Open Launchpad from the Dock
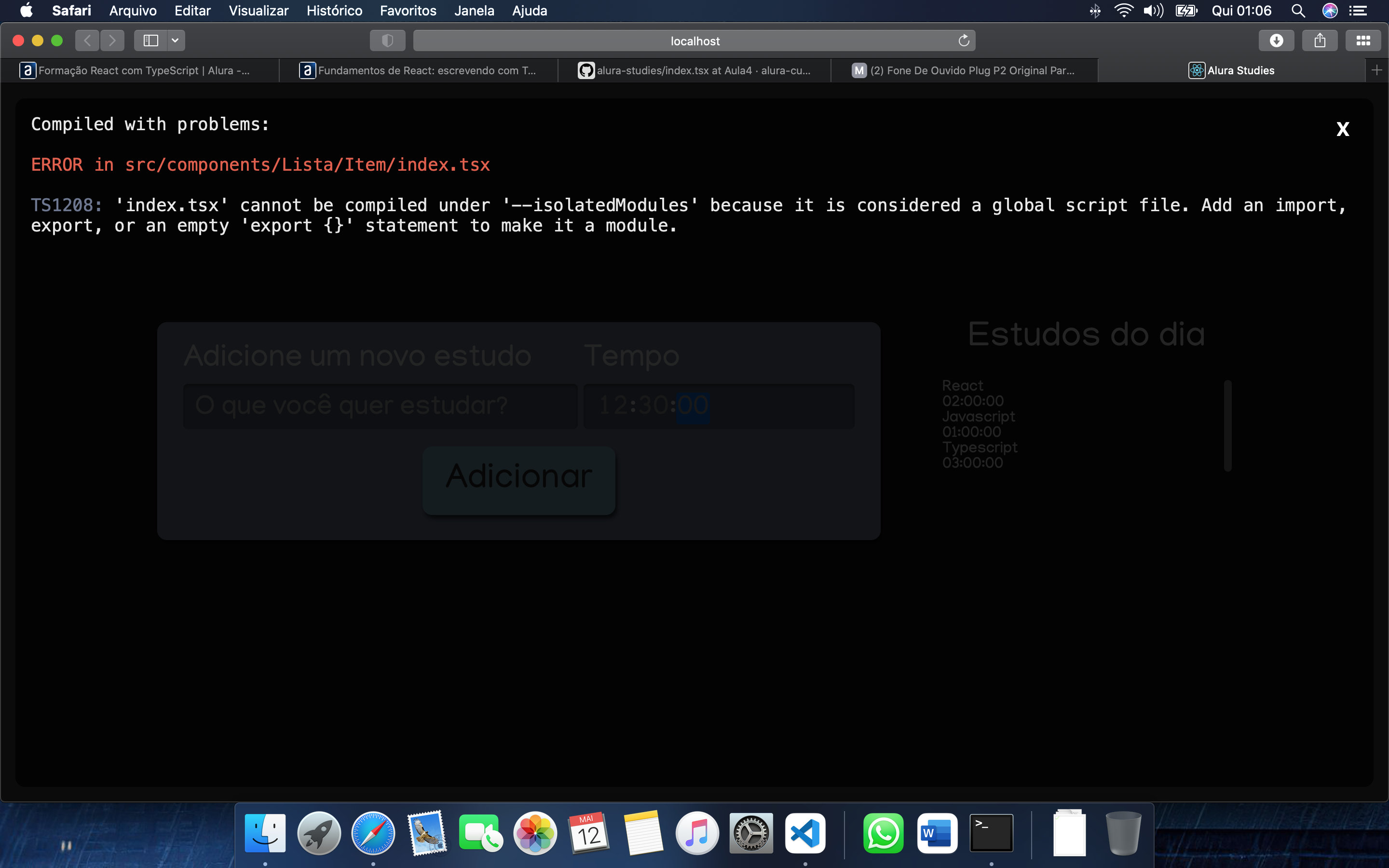 tap(318, 833)
